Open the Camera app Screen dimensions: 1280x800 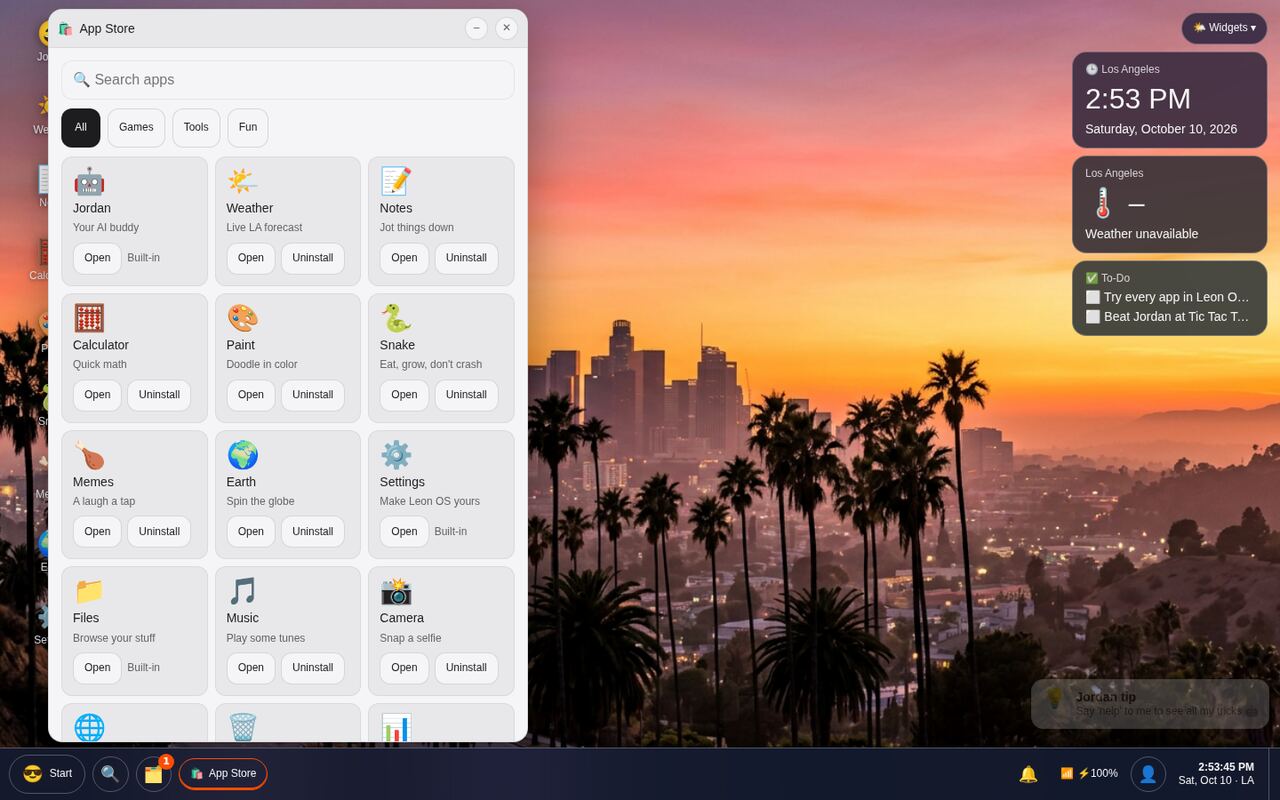[x=404, y=668]
